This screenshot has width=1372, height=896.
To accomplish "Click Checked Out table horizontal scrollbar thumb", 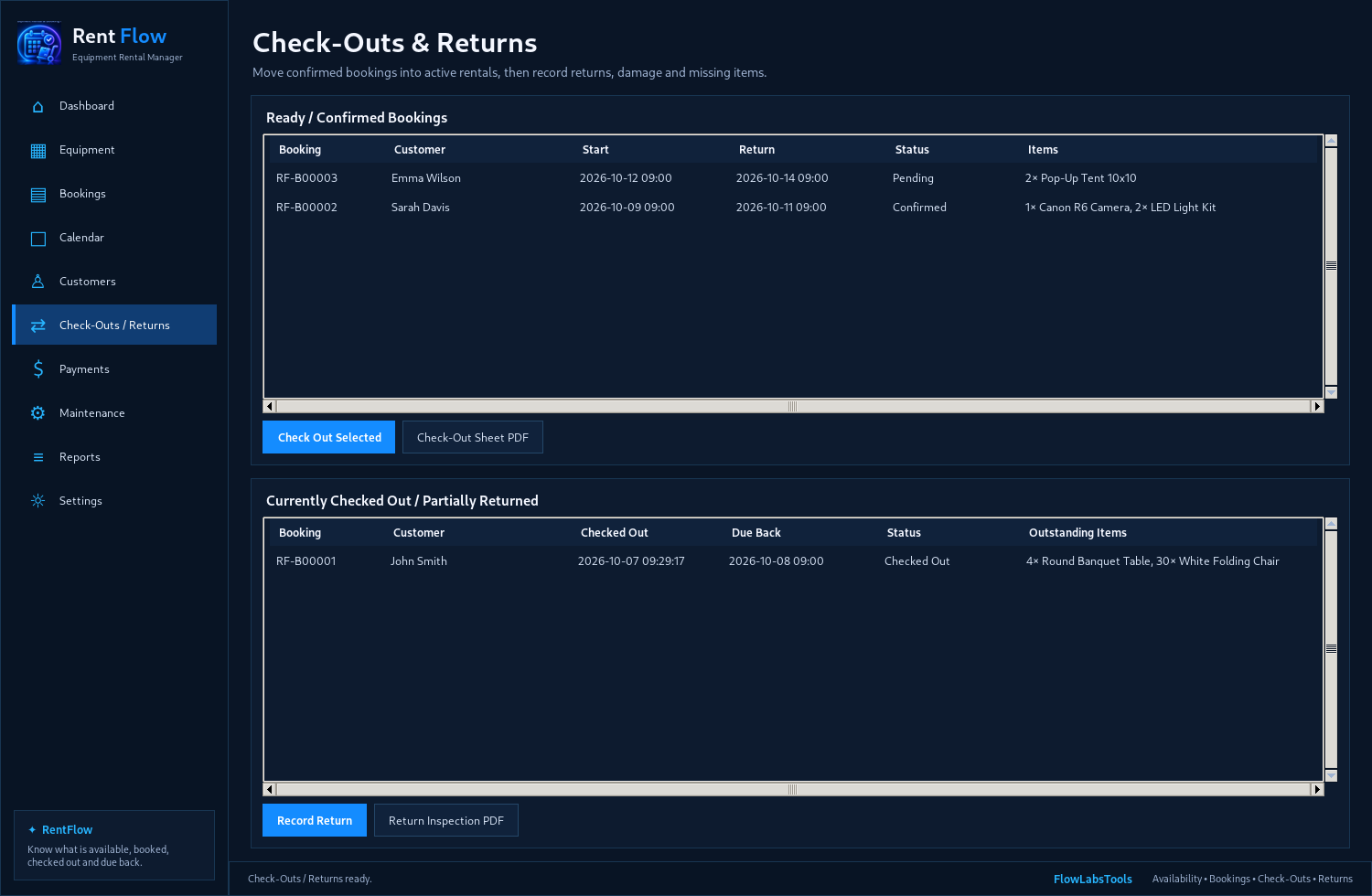I will coord(793,789).
